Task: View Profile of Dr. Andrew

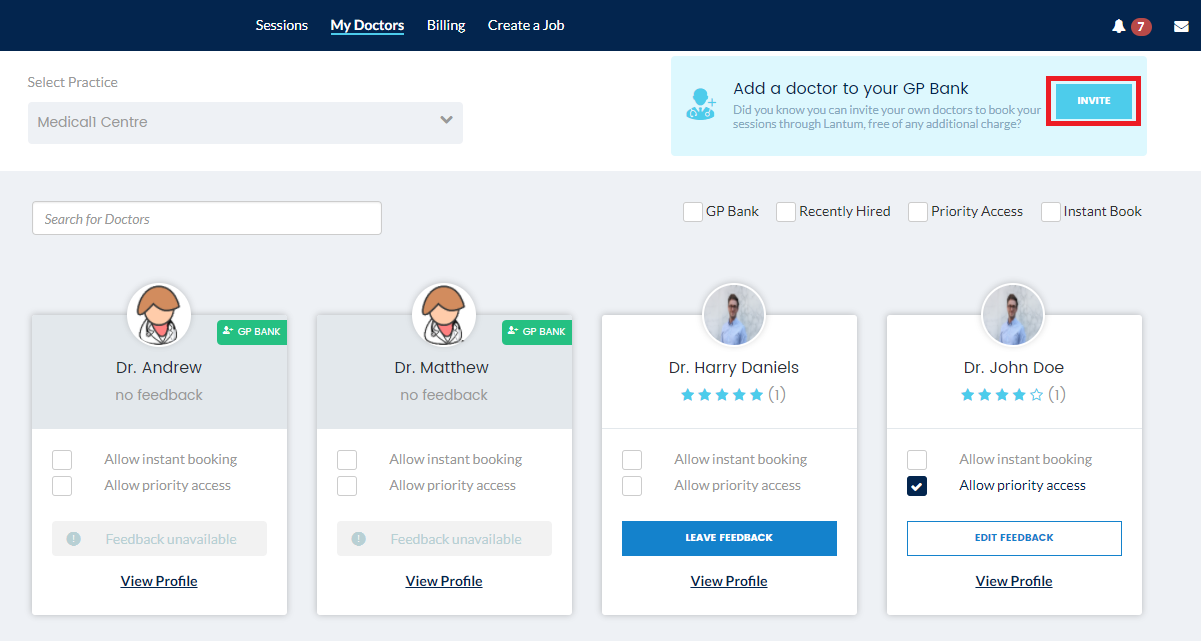Action: (159, 581)
